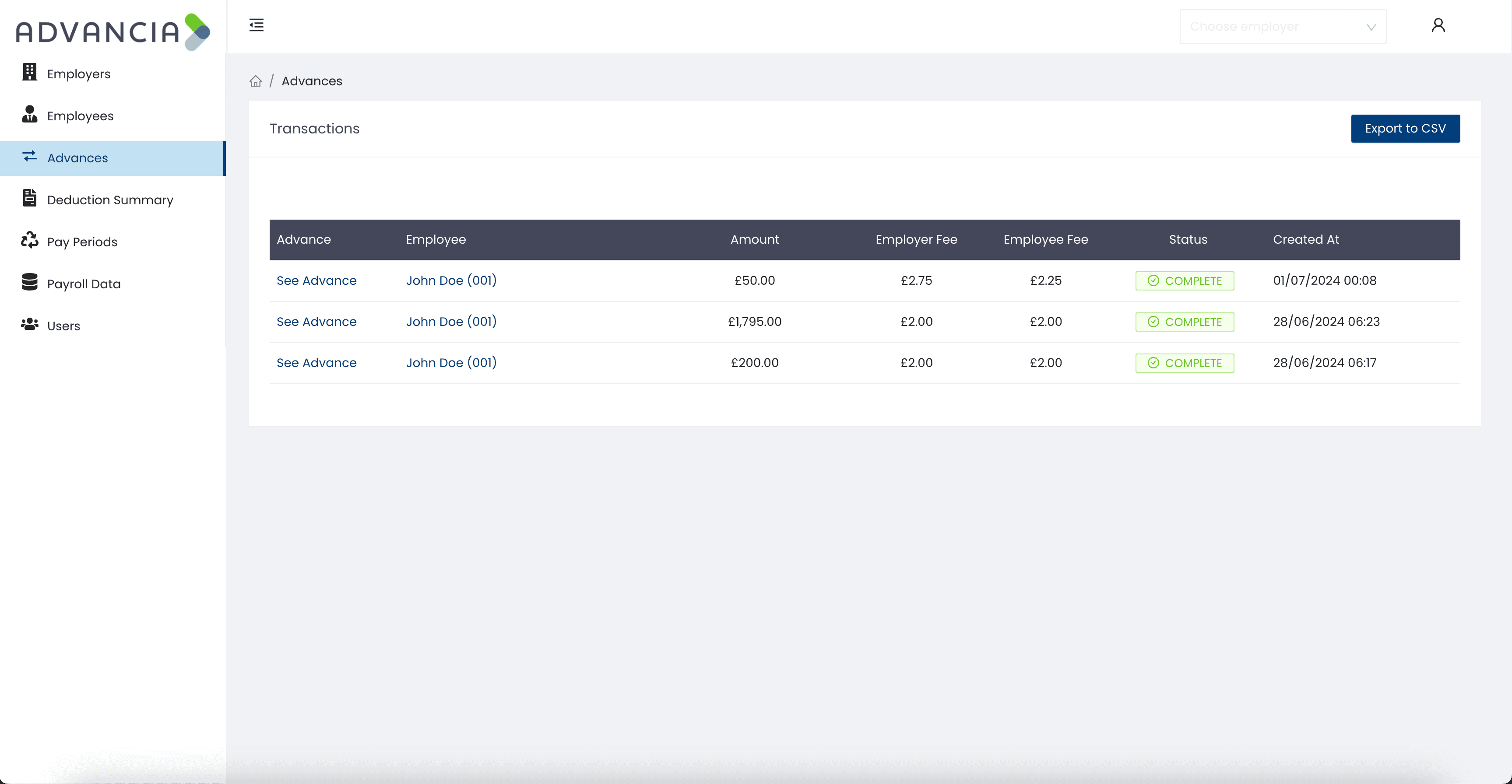Click the Payroll Data database icon
This screenshot has height=784, width=1512.
click(29, 282)
